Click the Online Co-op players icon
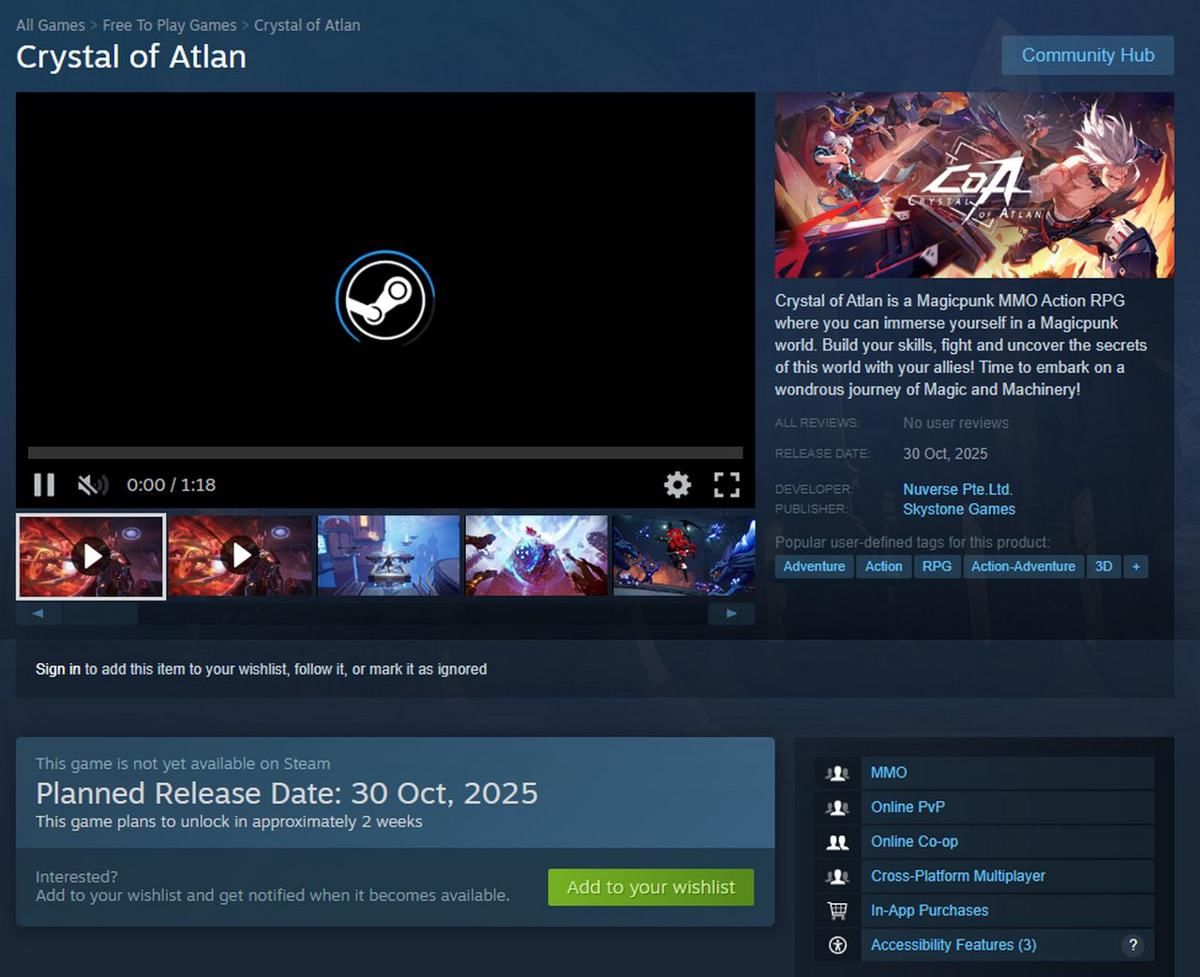This screenshot has width=1200, height=977. [837, 842]
